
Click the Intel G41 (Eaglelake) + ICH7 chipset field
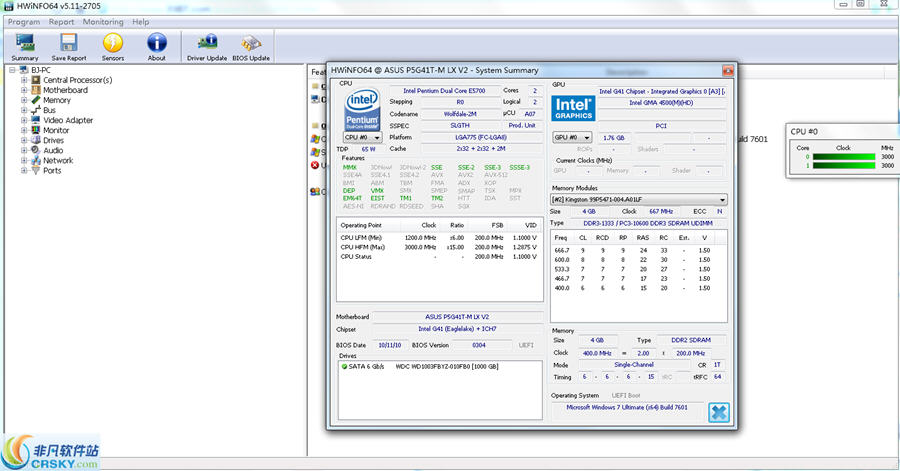457,329
